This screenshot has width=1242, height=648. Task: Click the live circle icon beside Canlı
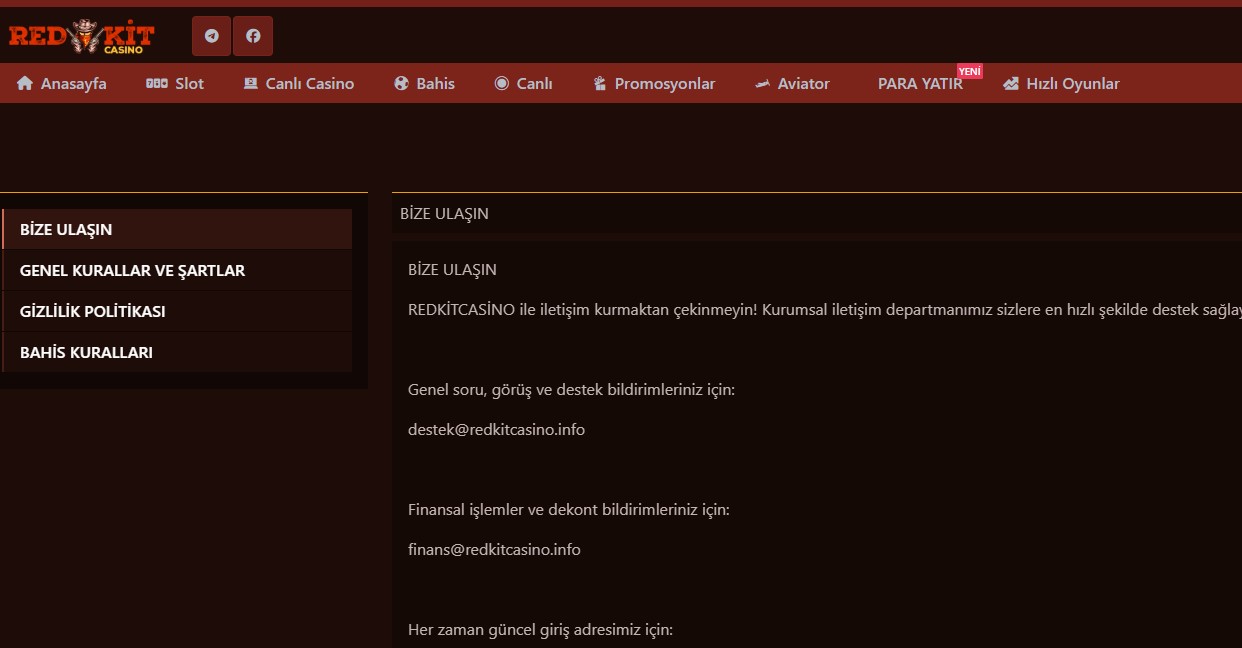(502, 84)
